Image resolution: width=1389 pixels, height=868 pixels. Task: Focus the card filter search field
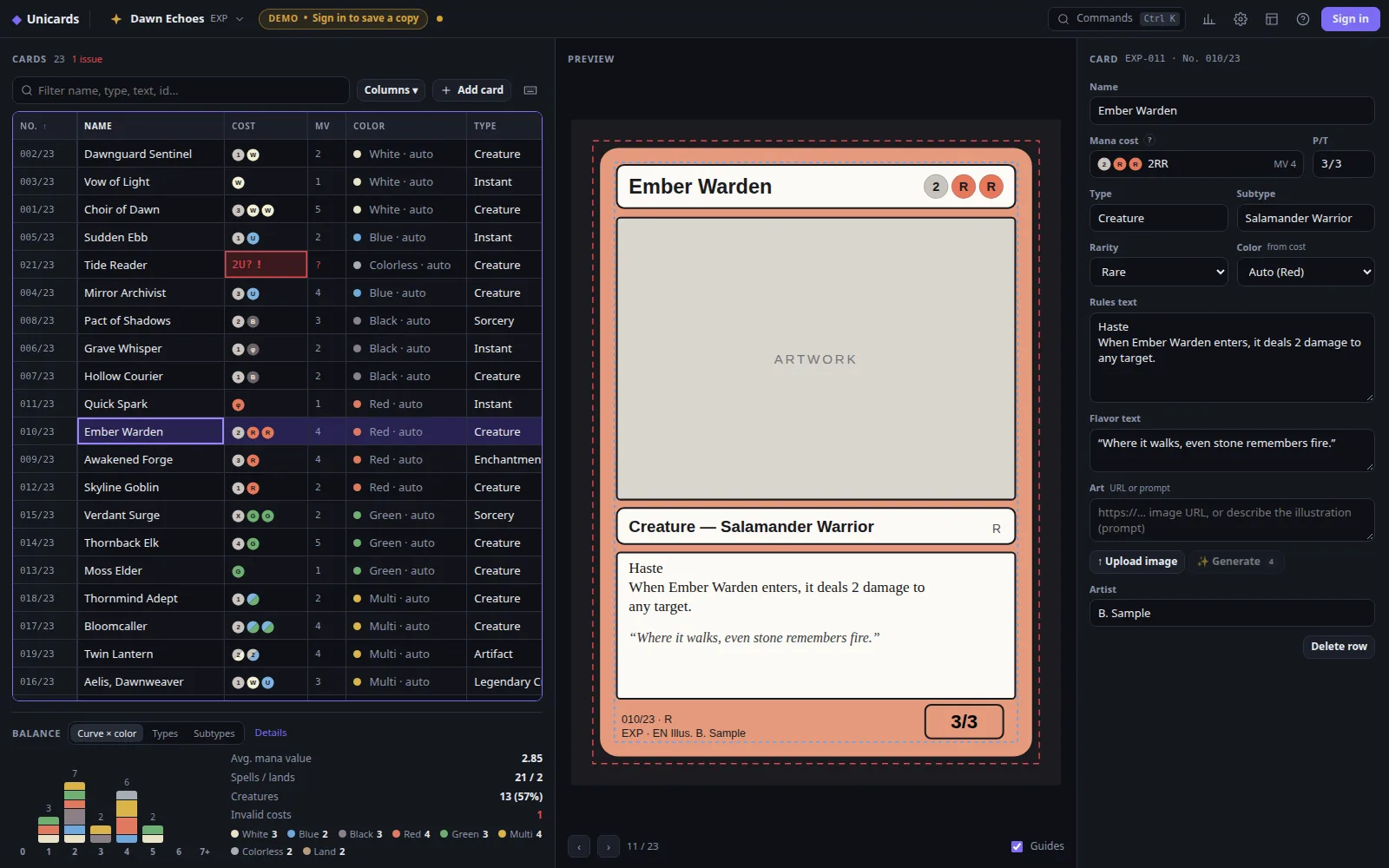tap(181, 90)
